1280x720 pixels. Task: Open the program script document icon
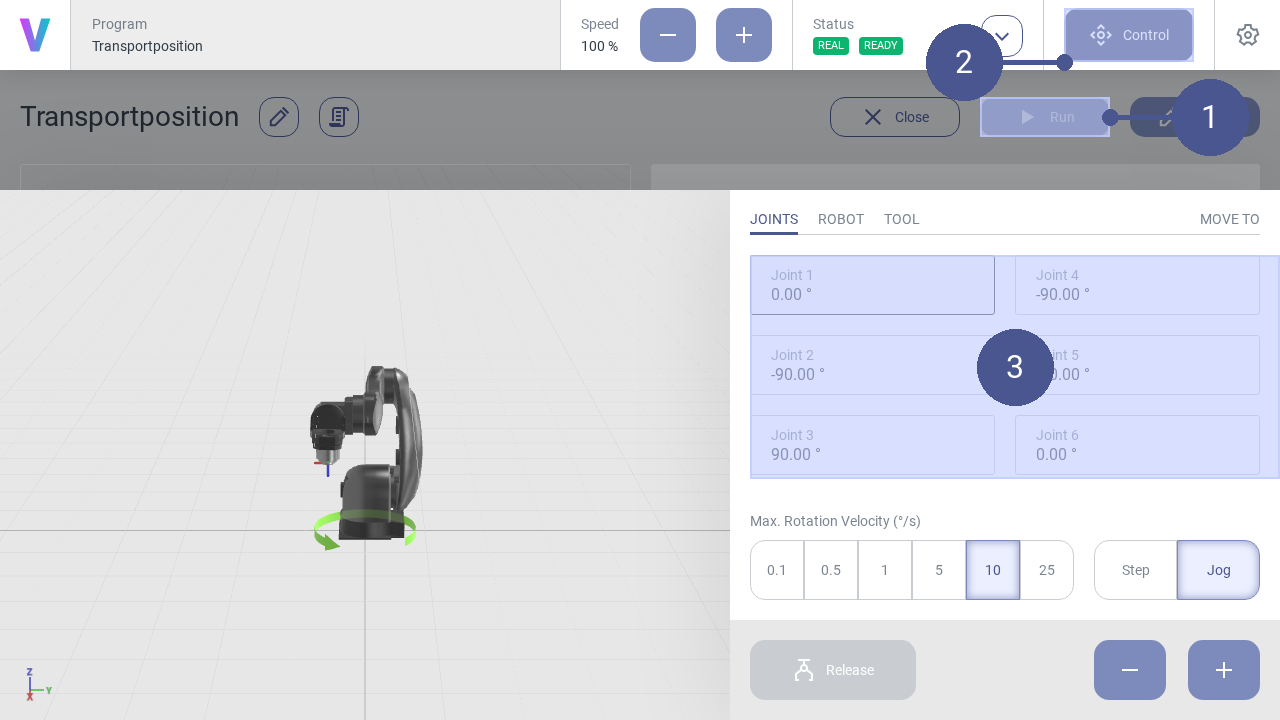point(339,117)
